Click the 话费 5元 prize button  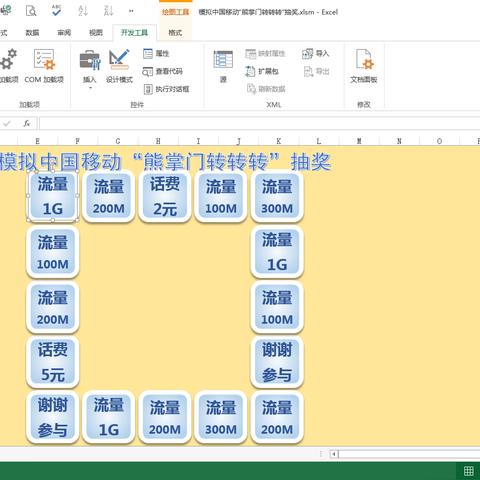53,362
